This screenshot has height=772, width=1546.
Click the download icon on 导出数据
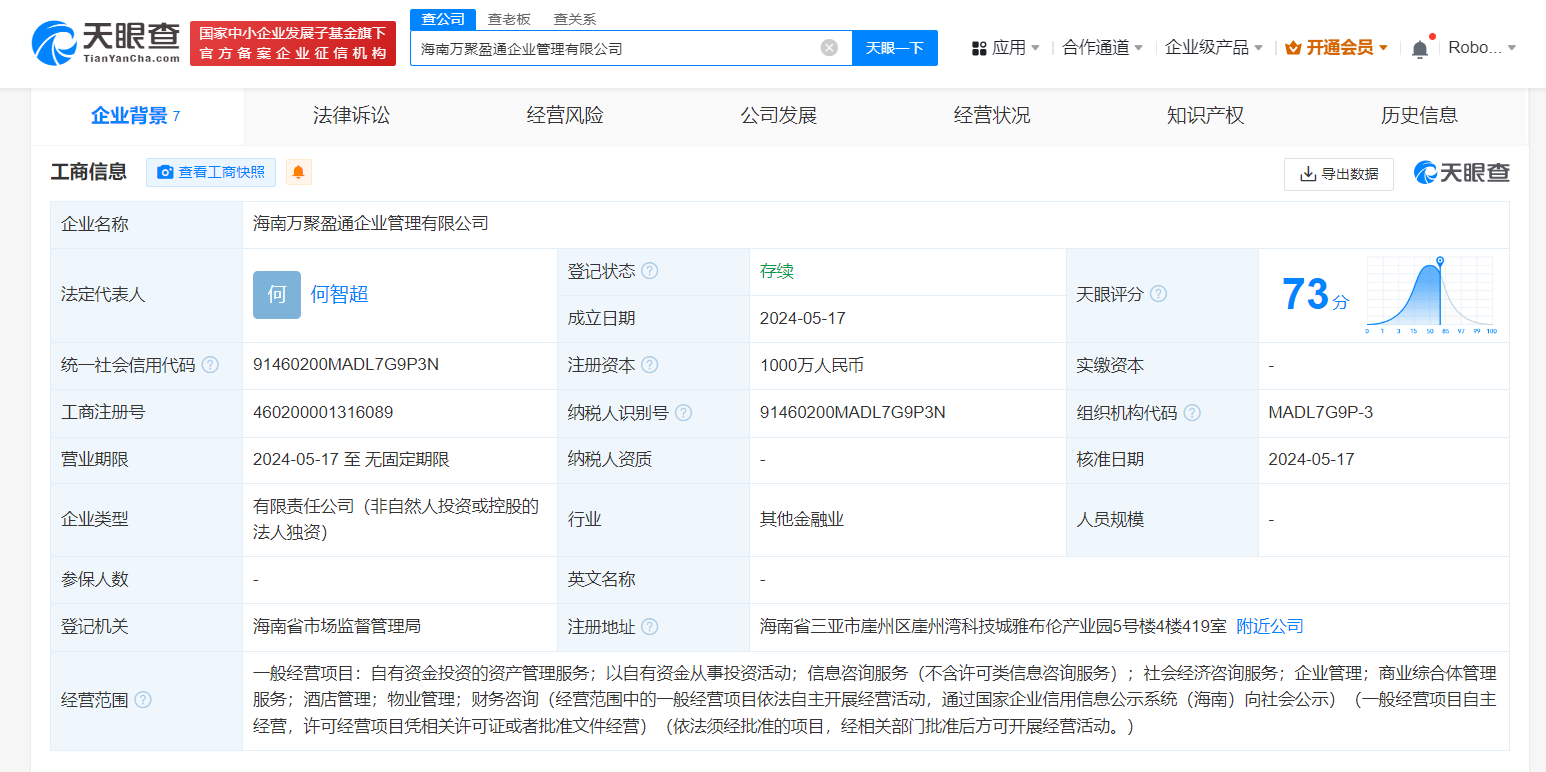pos(1307,174)
